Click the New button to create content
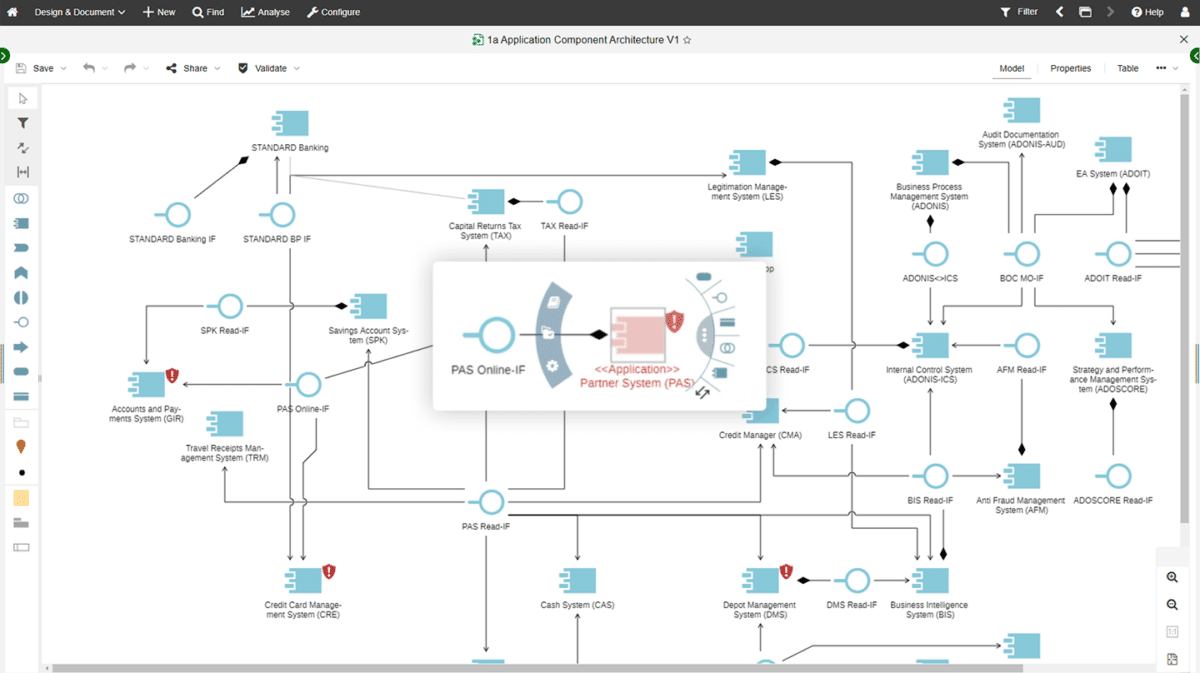Screen dimensions: 1200x673 (158, 11)
